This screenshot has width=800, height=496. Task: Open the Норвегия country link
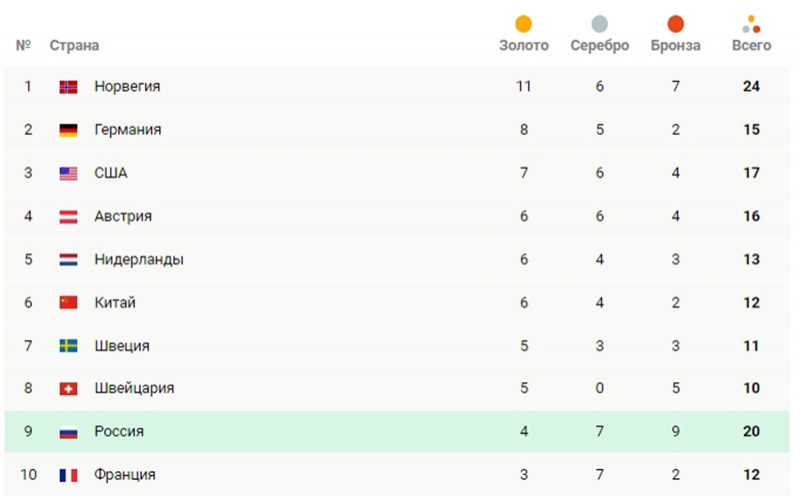tap(127, 87)
